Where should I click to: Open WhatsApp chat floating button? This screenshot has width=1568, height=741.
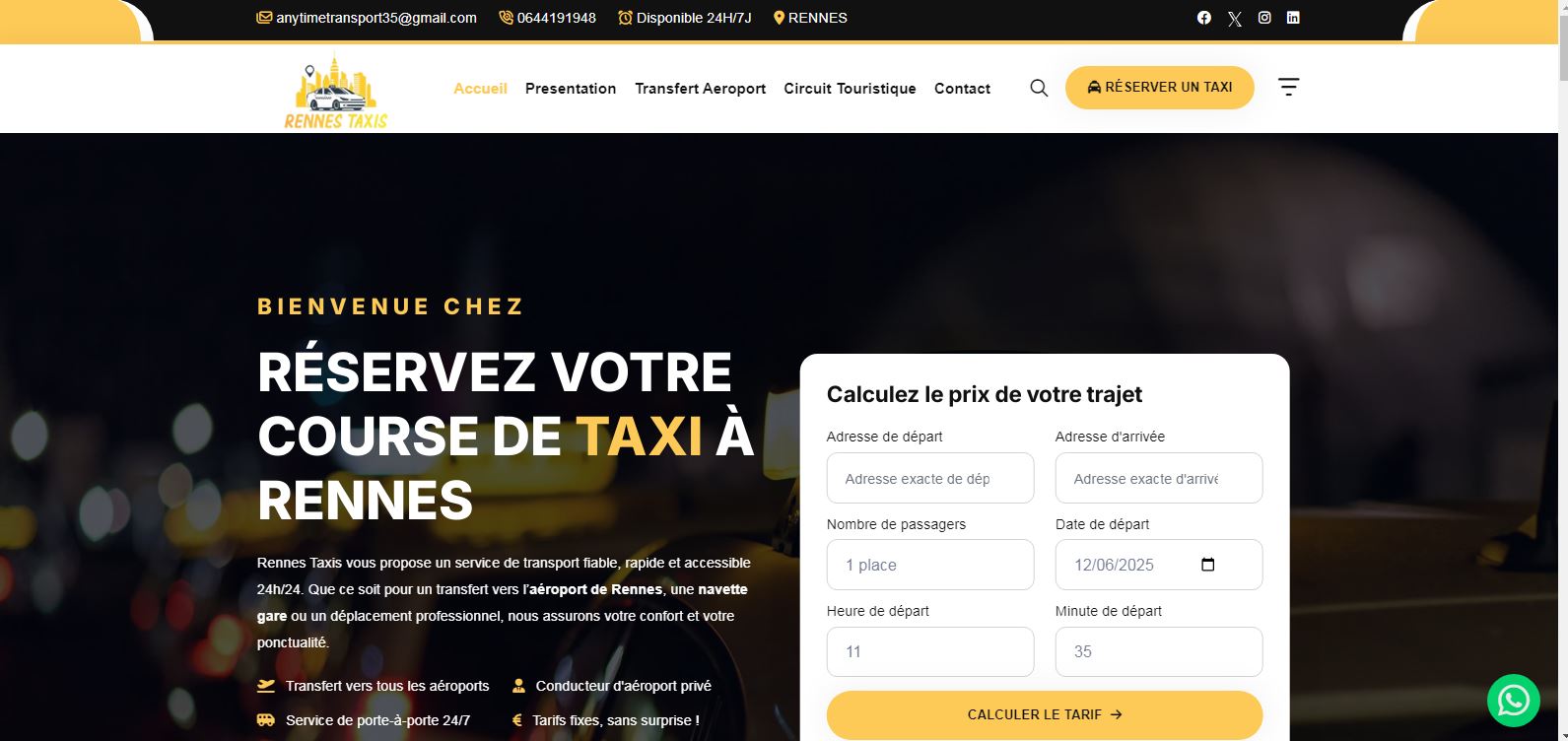click(1514, 701)
